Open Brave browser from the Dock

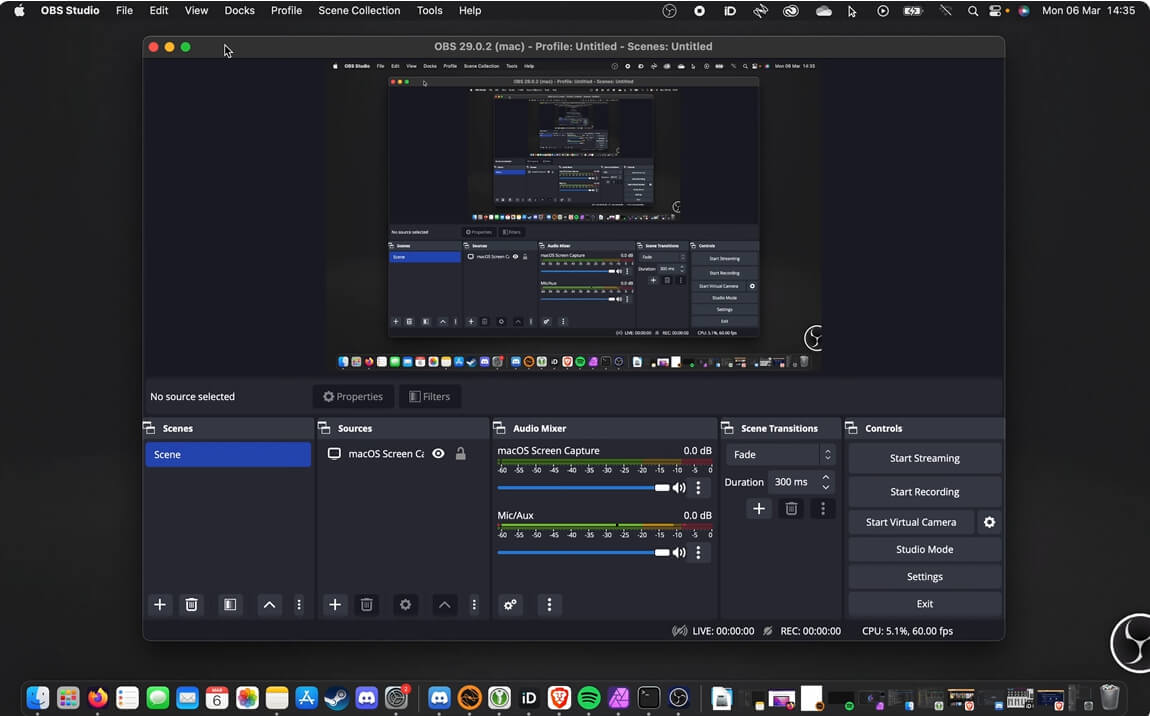coord(559,698)
